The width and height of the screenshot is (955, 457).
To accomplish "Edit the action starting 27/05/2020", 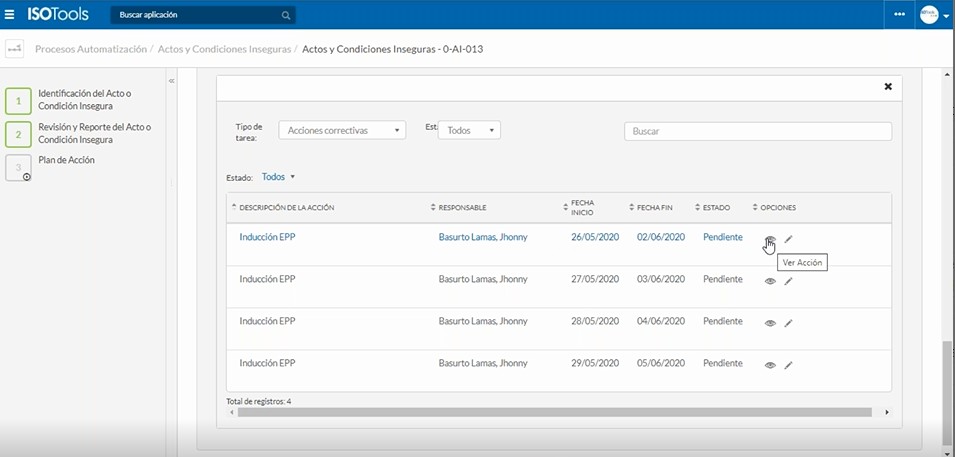I will coord(788,282).
